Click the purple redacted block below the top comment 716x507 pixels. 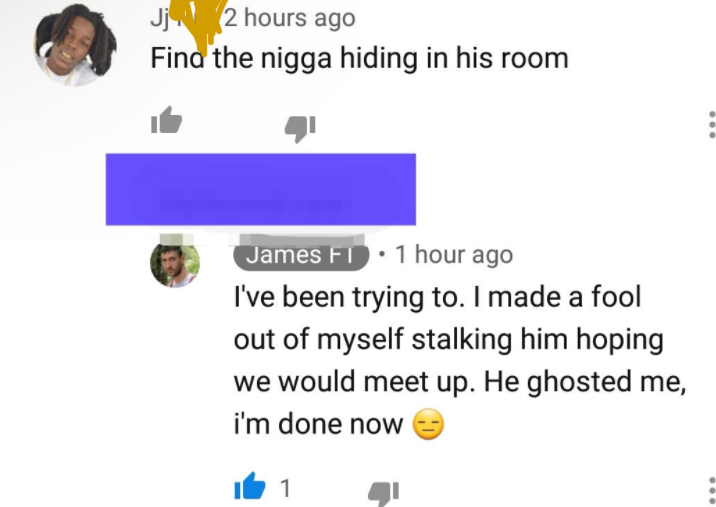click(x=261, y=189)
